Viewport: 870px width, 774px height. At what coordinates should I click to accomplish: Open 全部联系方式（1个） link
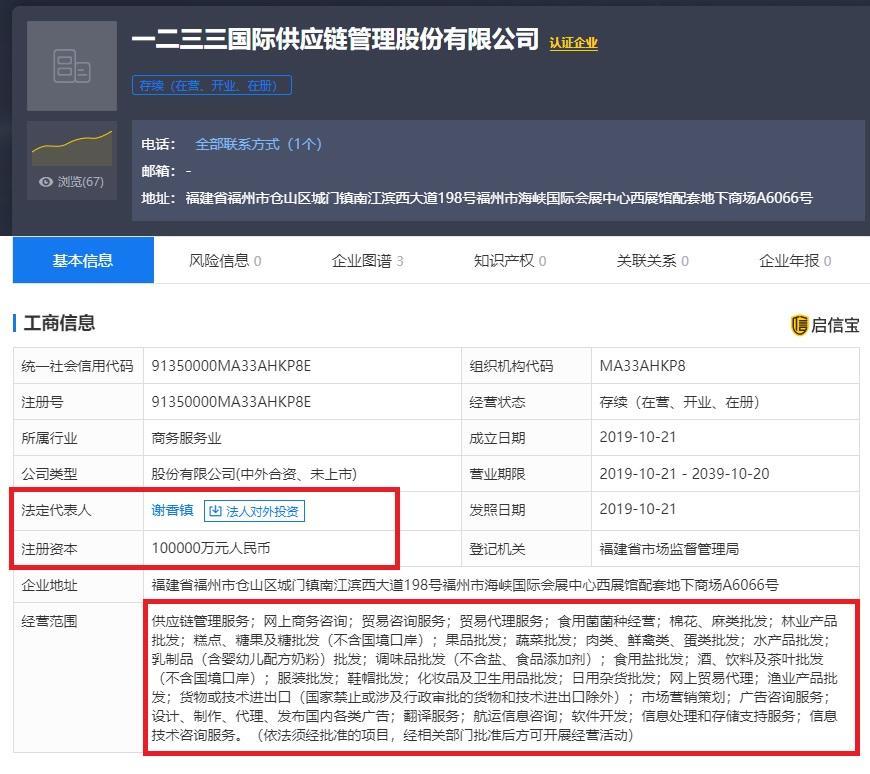pos(259,144)
